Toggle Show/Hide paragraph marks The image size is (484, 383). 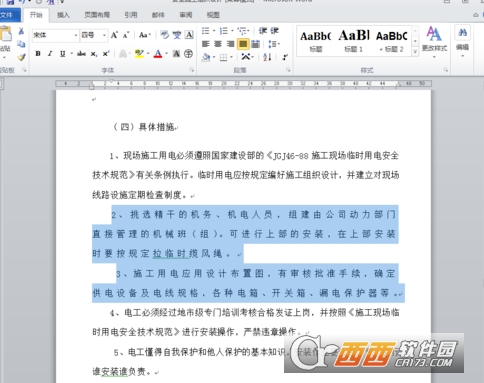(x=285, y=57)
